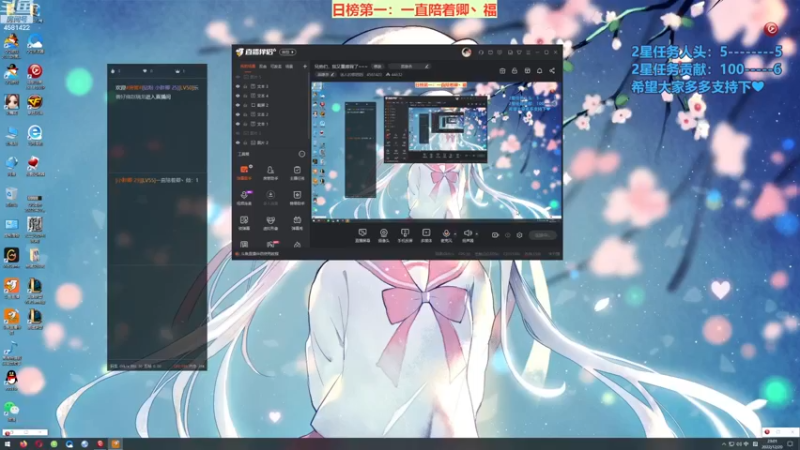The height and width of the screenshot is (450, 800).
Task: Hide the 文本4 layer with its eye icon
Action: (238, 95)
